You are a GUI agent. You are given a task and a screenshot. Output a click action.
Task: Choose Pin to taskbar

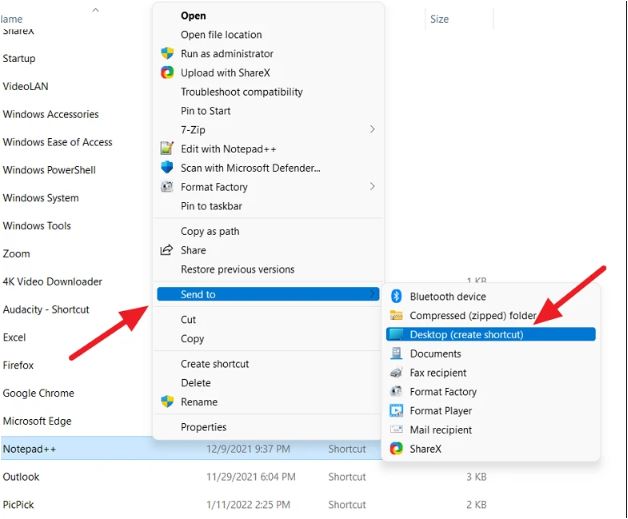point(211,206)
